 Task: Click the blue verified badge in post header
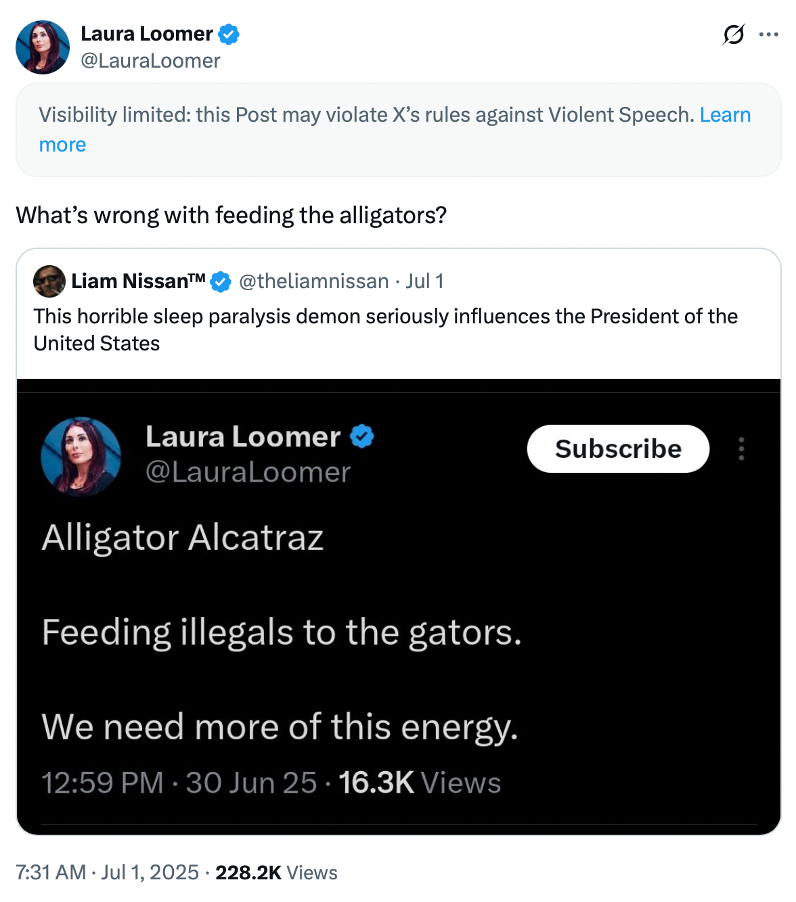[229, 34]
